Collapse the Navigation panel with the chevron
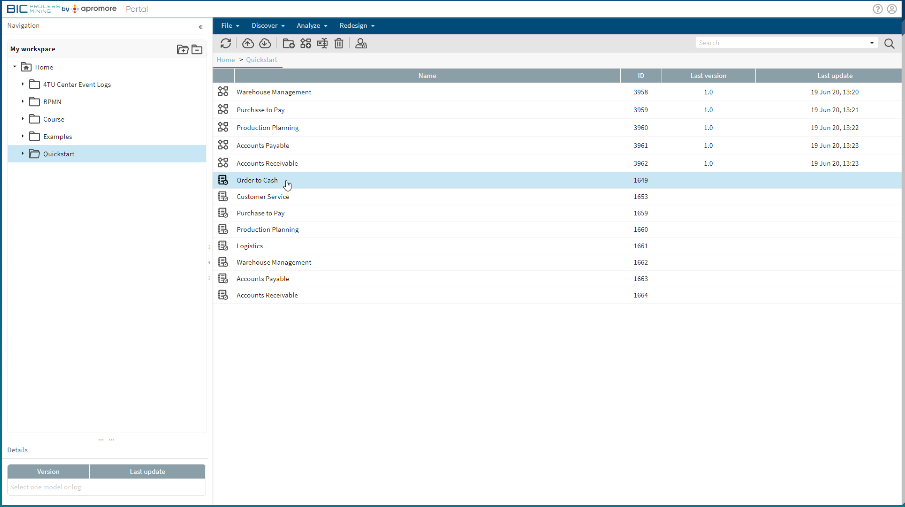The width and height of the screenshot is (905, 507). [x=200, y=27]
